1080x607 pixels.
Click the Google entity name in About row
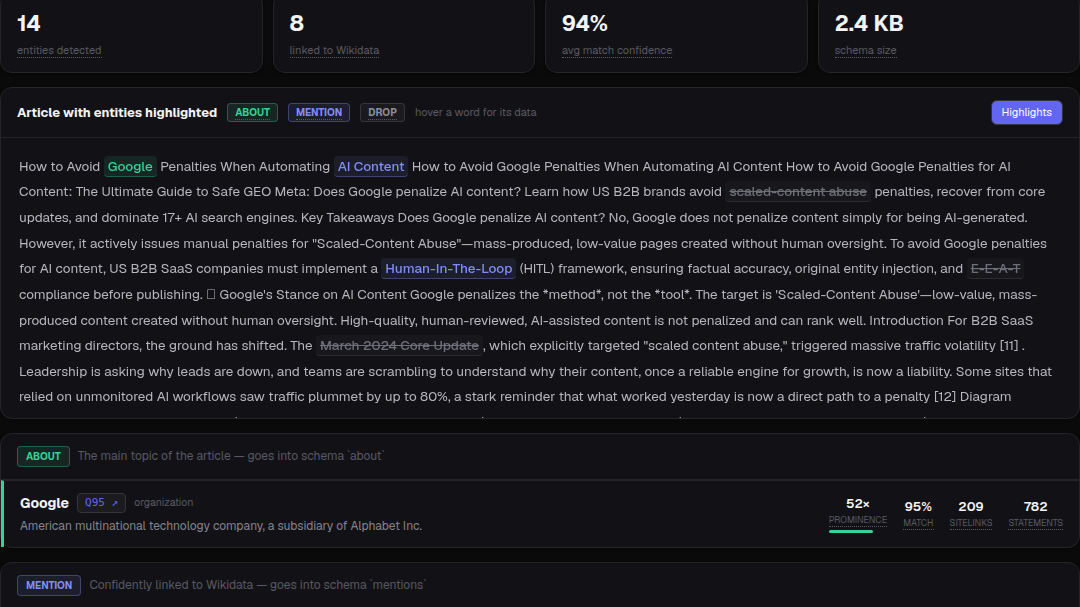tap(44, 503)
